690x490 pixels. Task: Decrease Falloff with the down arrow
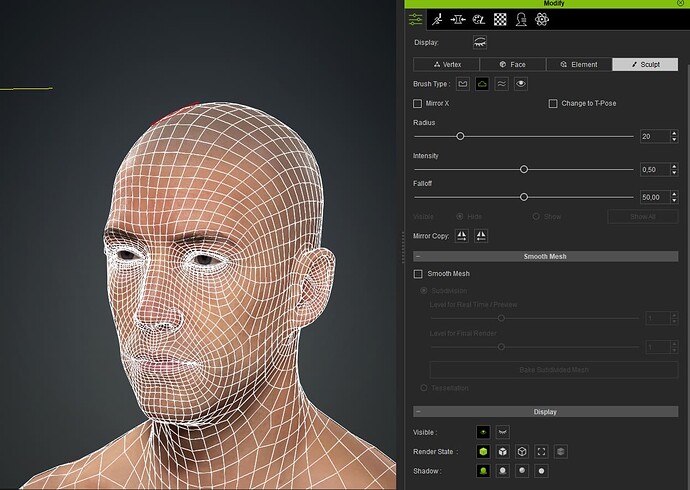click(674, 200)
